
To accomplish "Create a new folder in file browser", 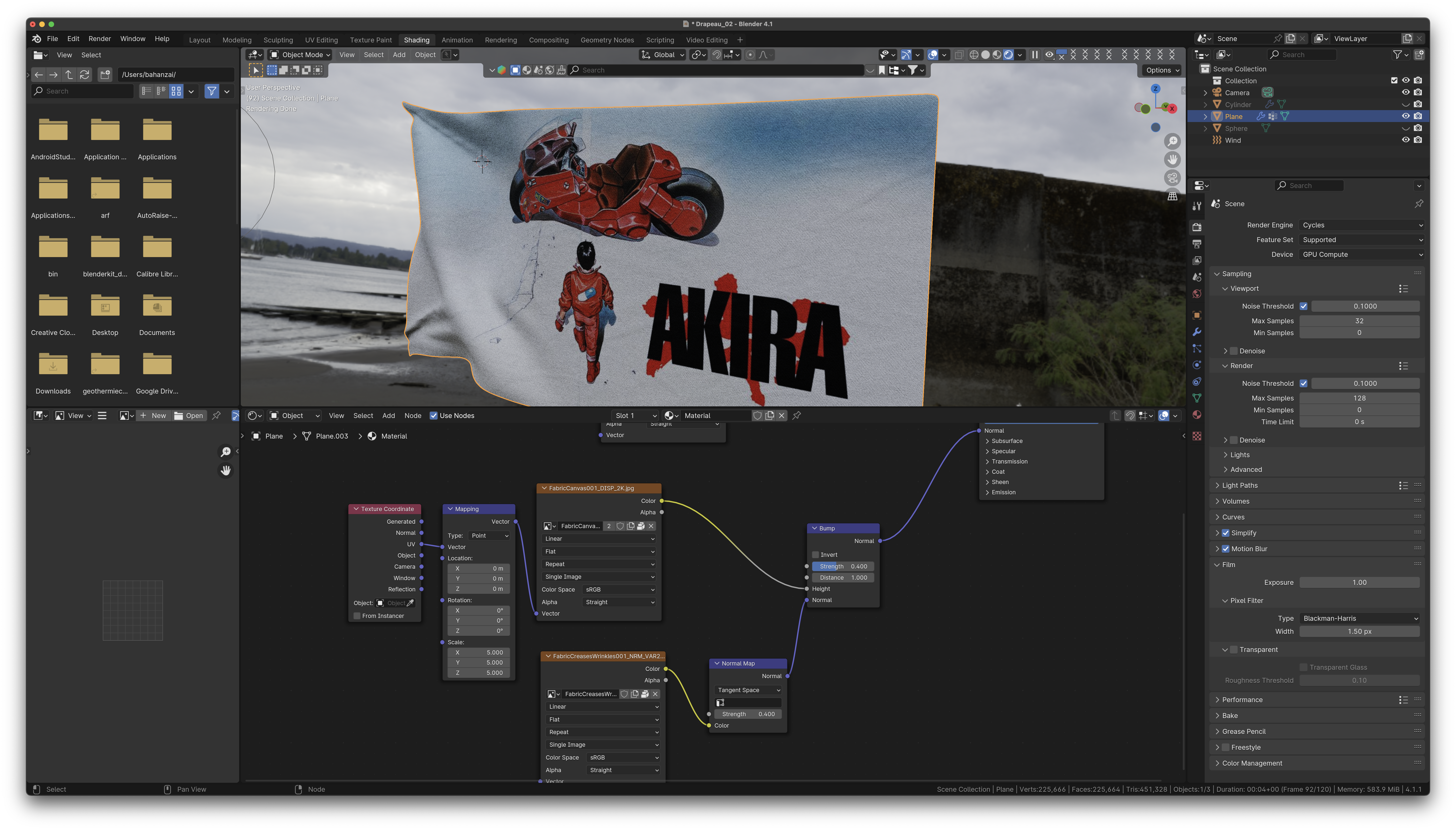I will [x=105, y=75].
